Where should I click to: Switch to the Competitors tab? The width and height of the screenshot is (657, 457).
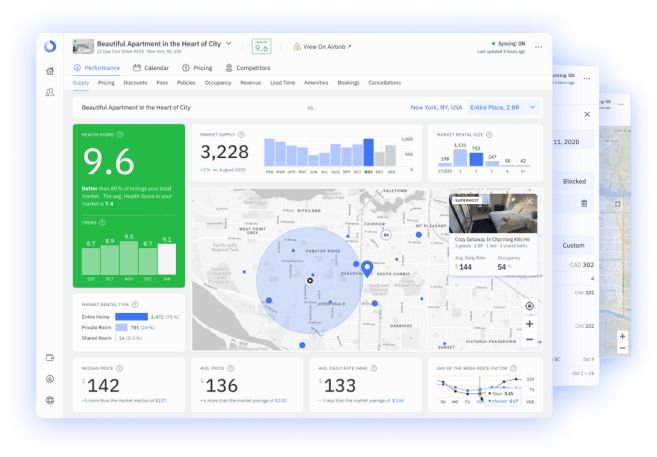[x=248, y=68]
